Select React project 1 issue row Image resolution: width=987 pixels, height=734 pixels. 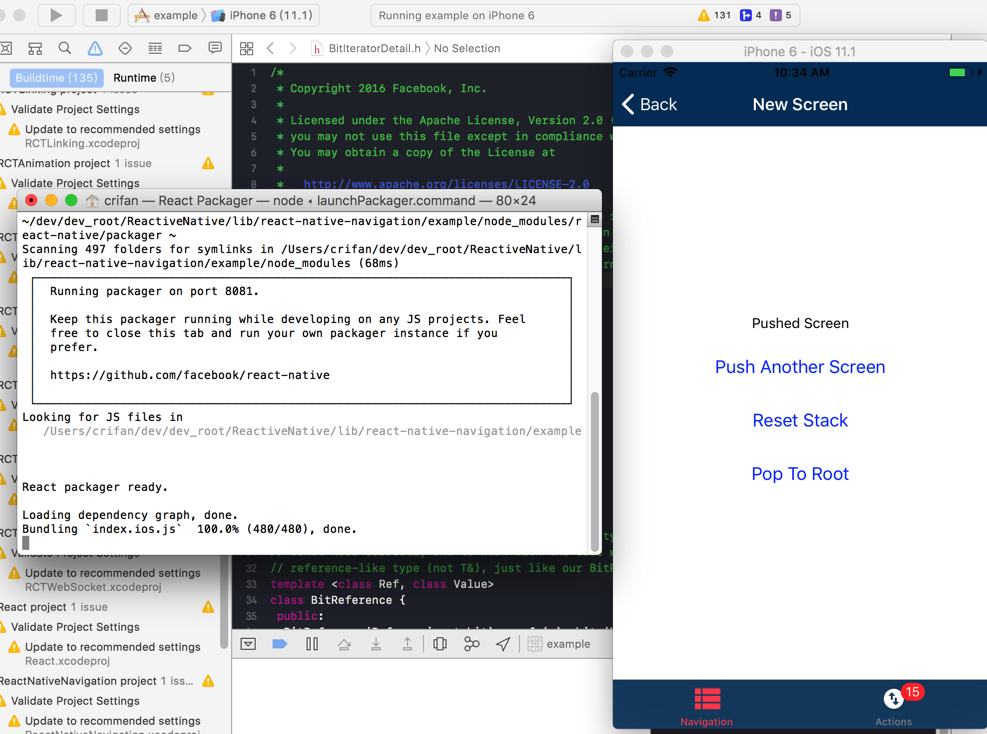point(107,607)
